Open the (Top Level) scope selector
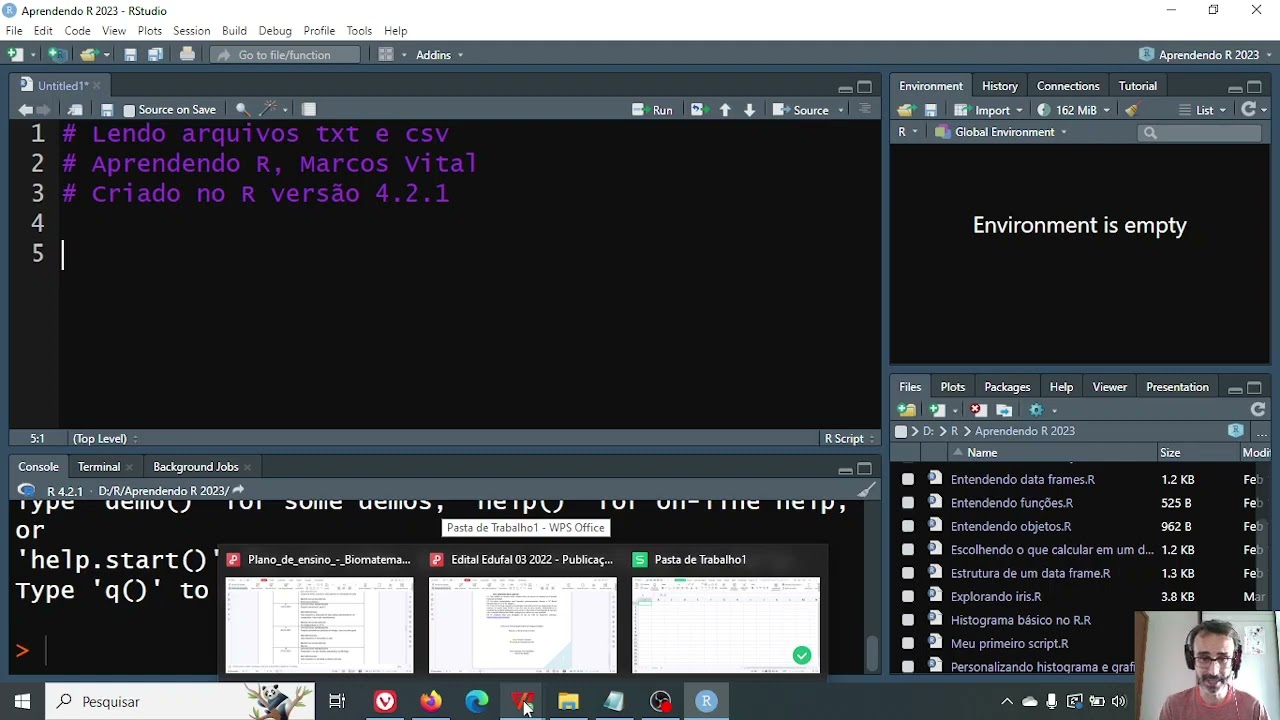Image resolution: width=1280 pixels, height=720 pixels. click(x=105, y=438)
